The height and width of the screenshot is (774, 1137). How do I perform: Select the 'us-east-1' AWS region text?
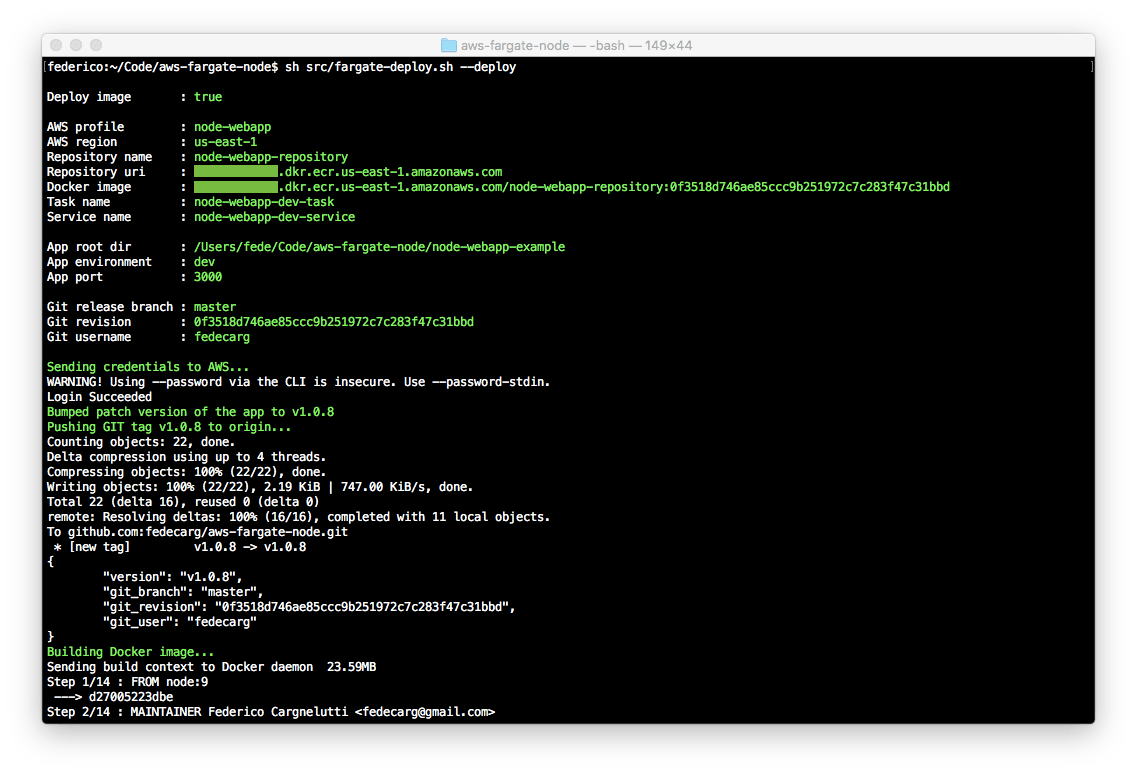(224, 141)
